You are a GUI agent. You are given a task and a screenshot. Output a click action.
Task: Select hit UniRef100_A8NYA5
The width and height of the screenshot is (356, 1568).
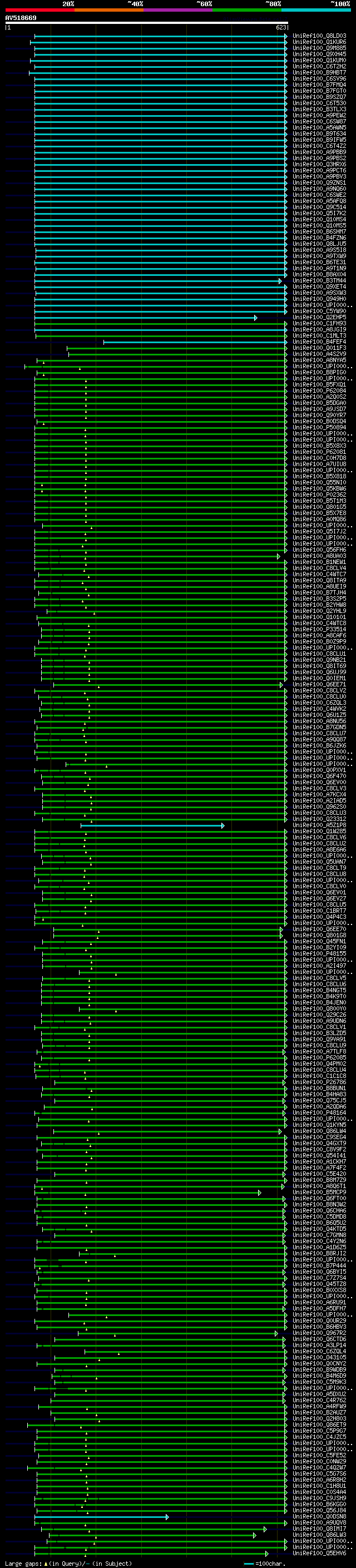tap(319, 360)
